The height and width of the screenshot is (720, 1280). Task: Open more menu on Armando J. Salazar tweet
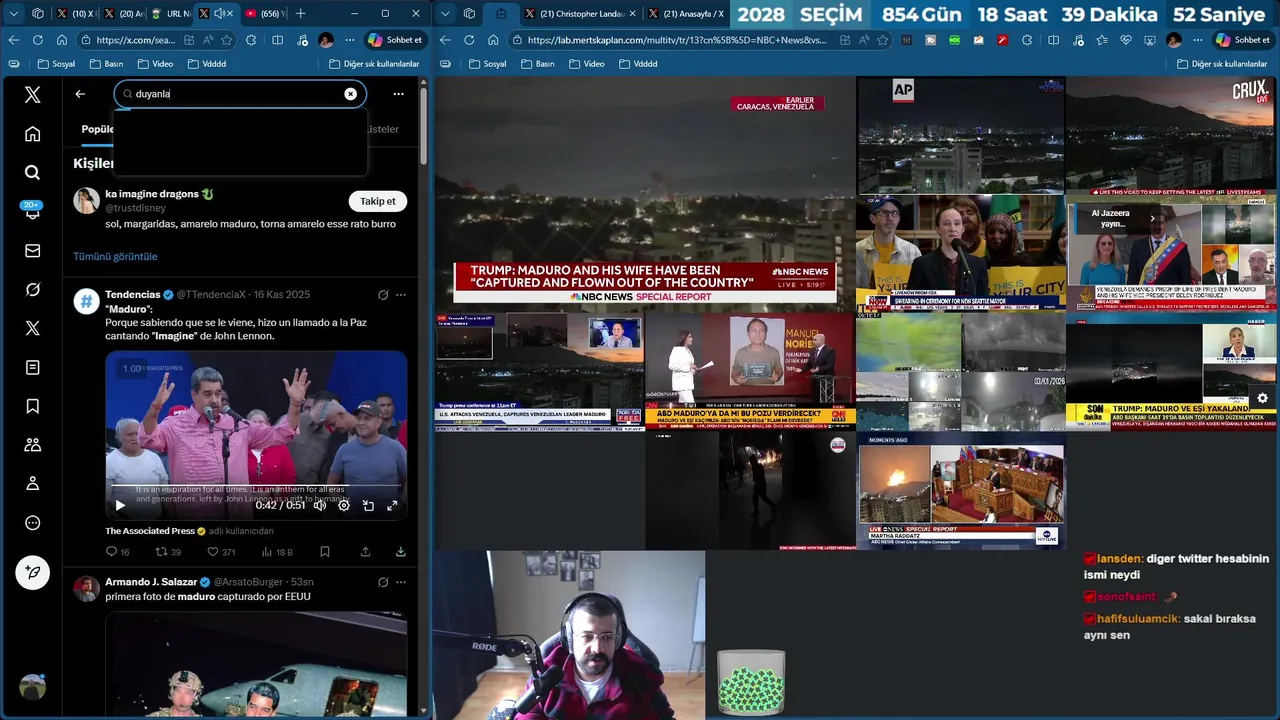point(401,582)
